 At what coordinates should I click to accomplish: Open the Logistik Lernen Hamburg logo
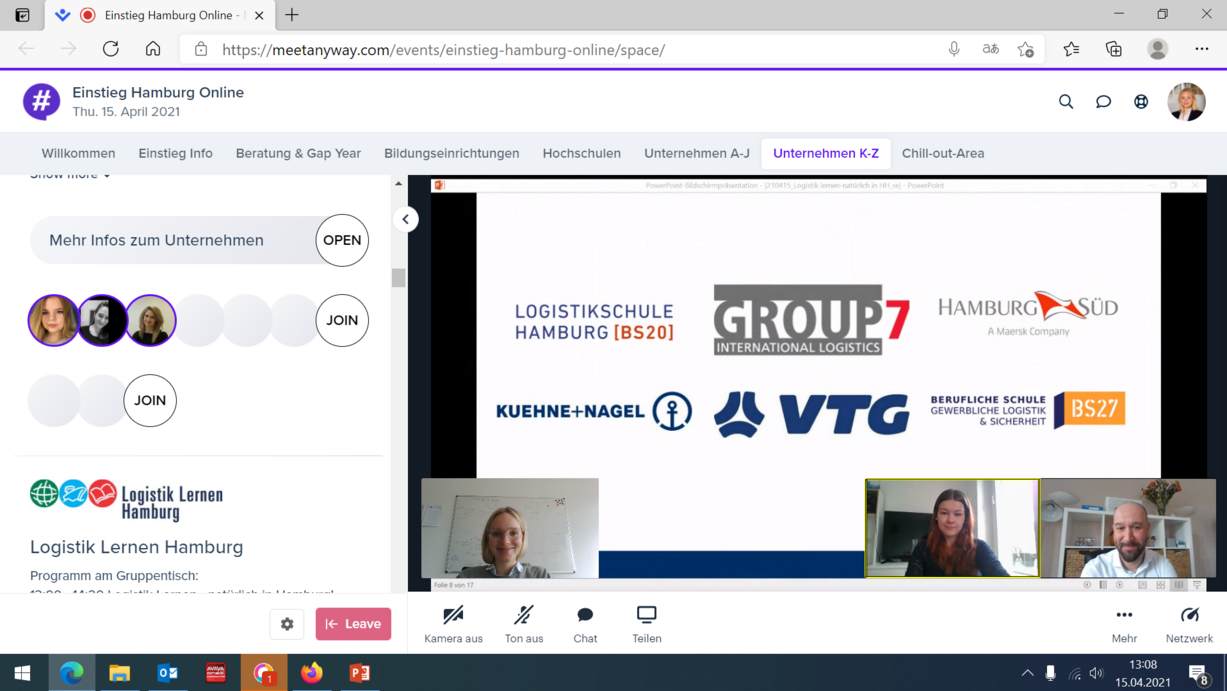(126, 500)
